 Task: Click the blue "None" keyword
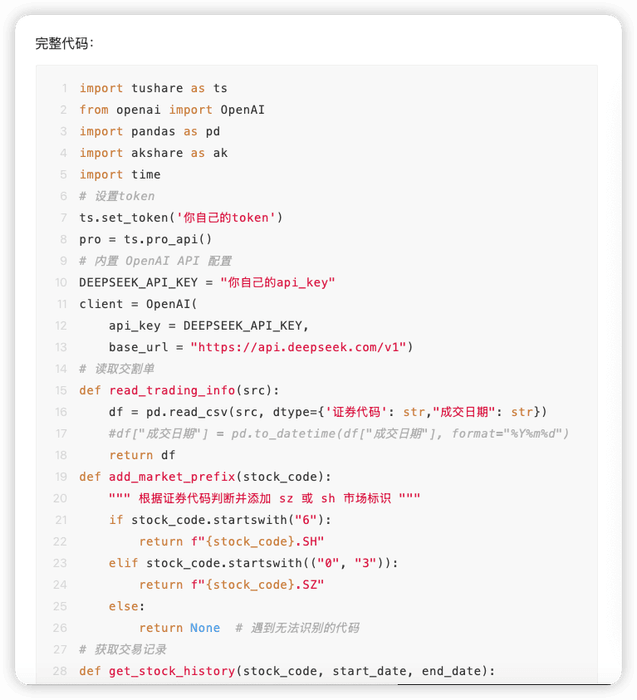[x=204, y=627]
